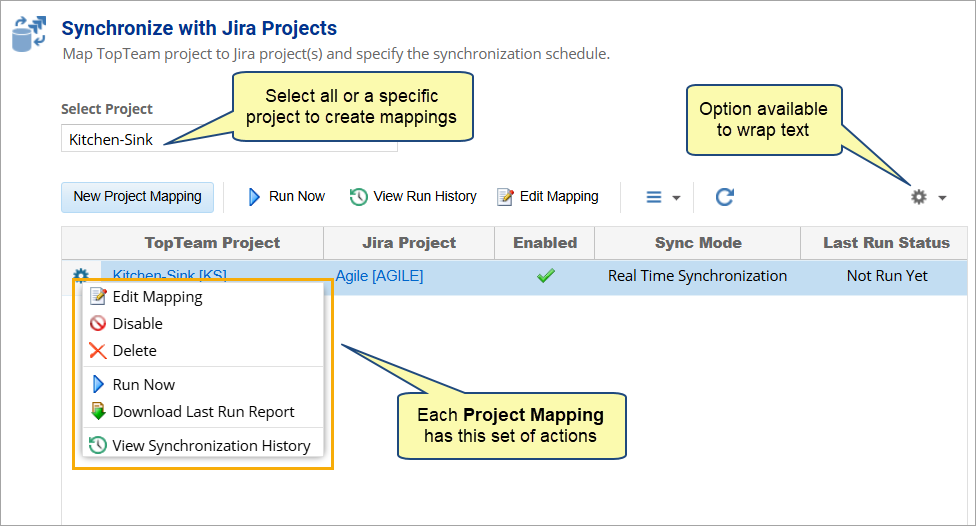Open View Run History in toolbar
The width and height of the screenshot is (976, 526).
413,197
